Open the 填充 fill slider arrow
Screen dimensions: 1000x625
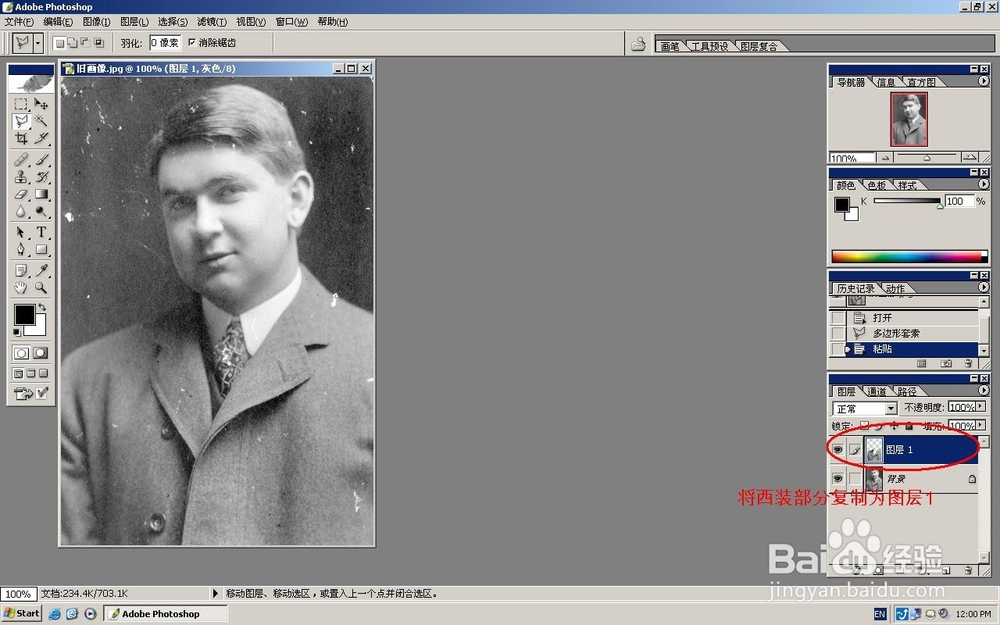(x=981, y=425)
